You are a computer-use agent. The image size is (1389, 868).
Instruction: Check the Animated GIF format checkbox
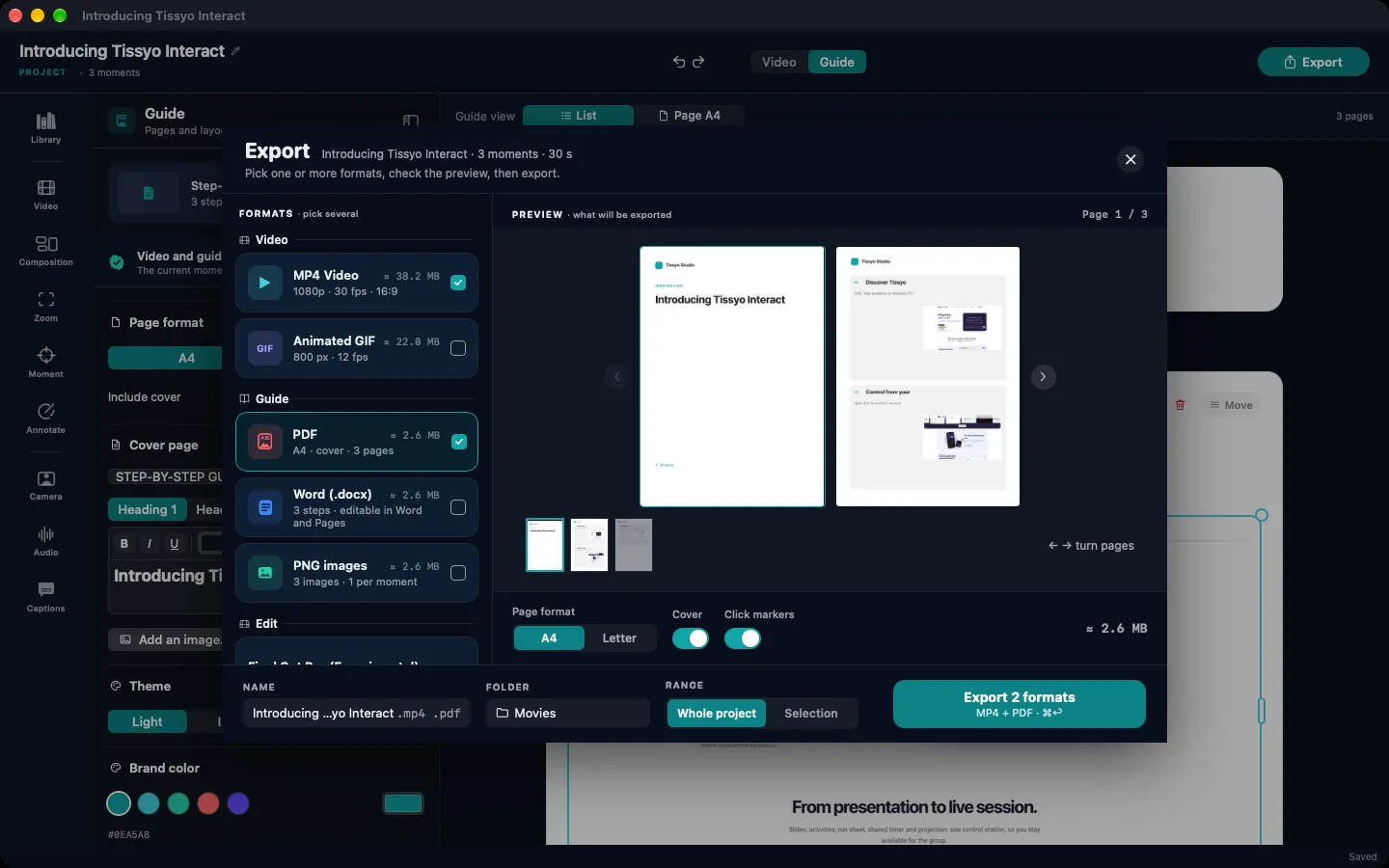458,348
